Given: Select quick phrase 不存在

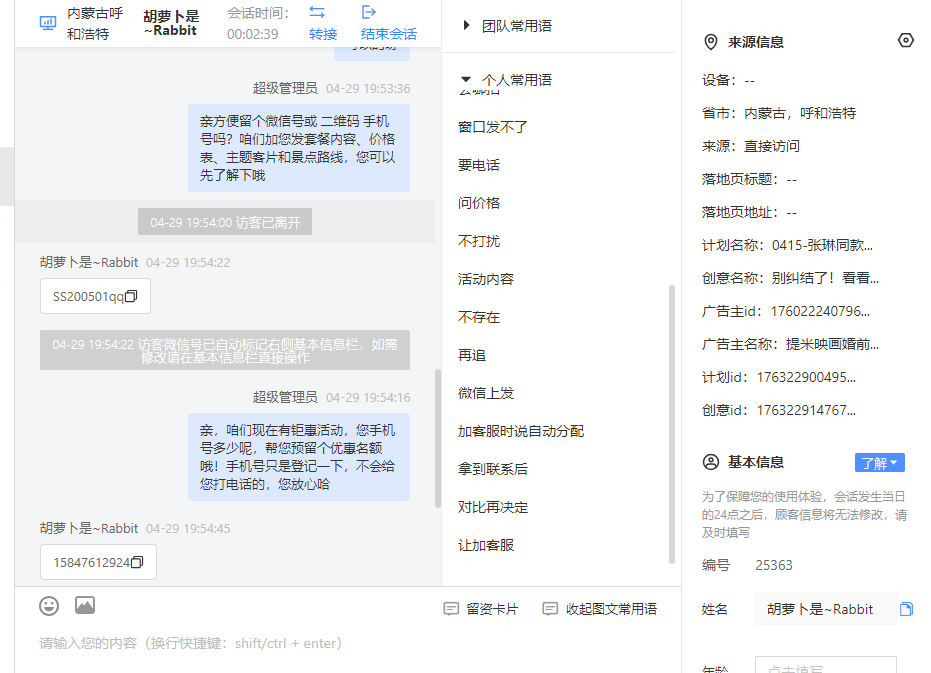Looking at the screenshot, I should 479,317.
